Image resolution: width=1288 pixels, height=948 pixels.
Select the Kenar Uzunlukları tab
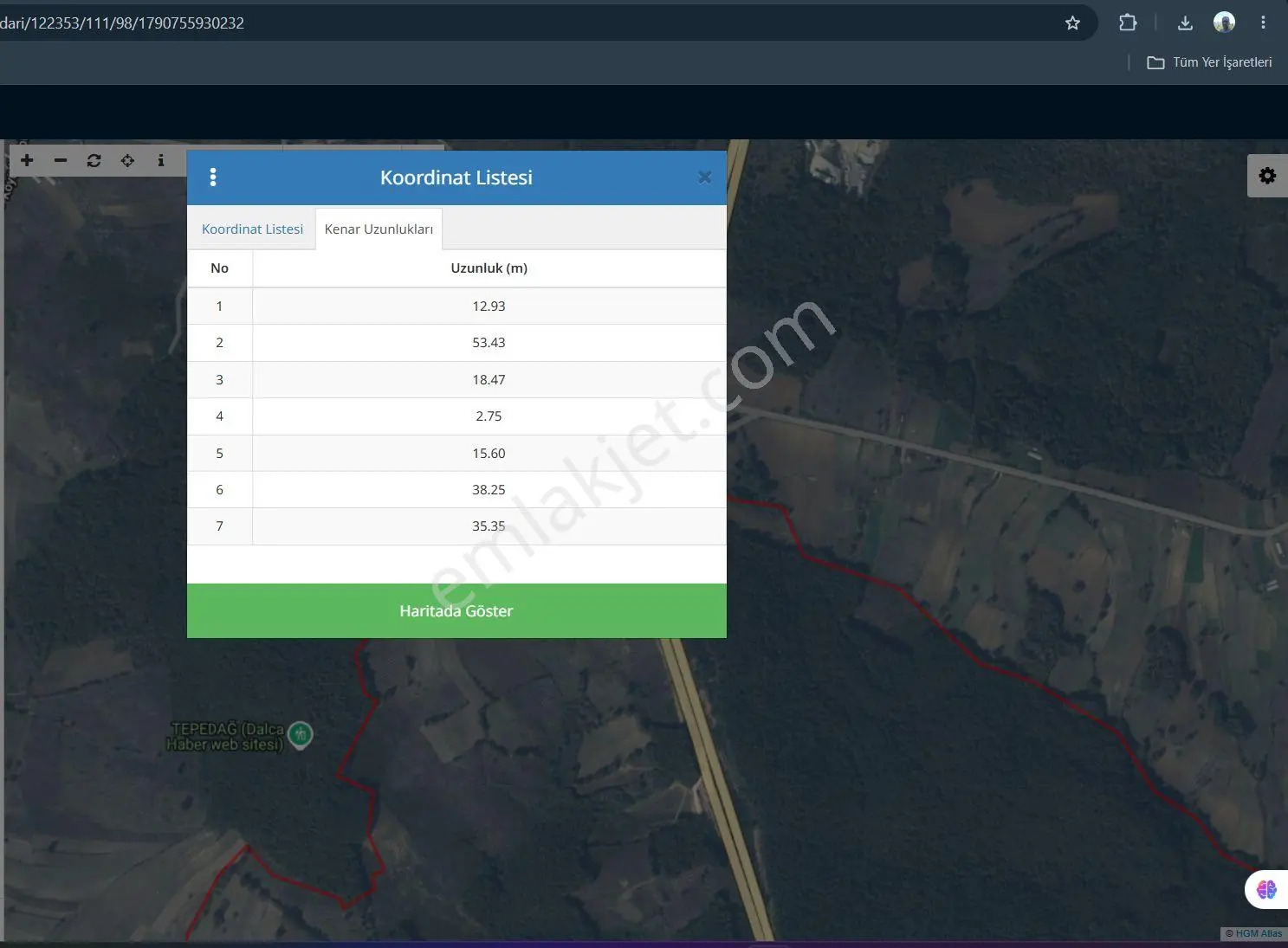click(x=379, y=229)
